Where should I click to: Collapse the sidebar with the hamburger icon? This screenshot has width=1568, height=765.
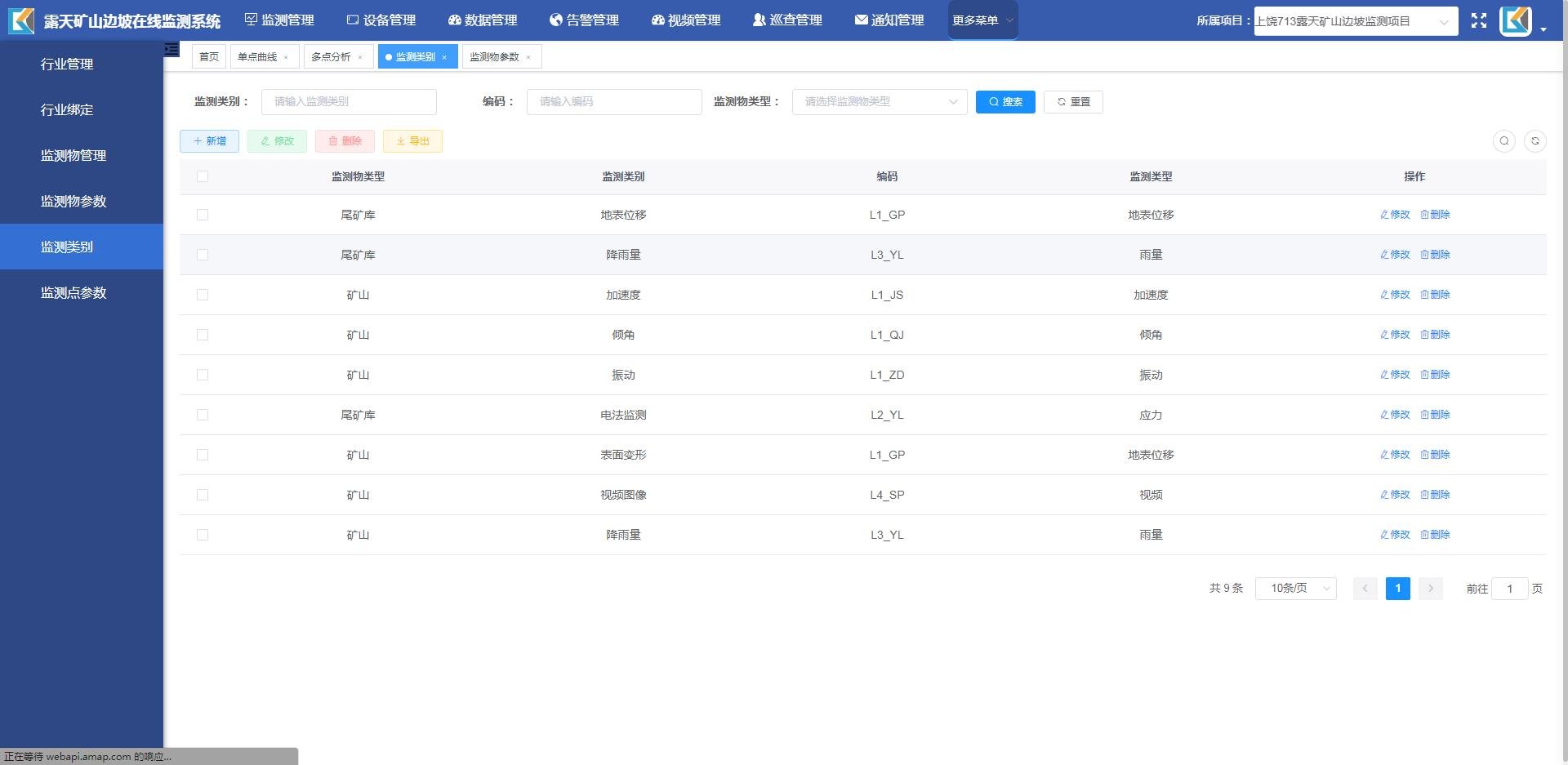[x=171, y=50]
